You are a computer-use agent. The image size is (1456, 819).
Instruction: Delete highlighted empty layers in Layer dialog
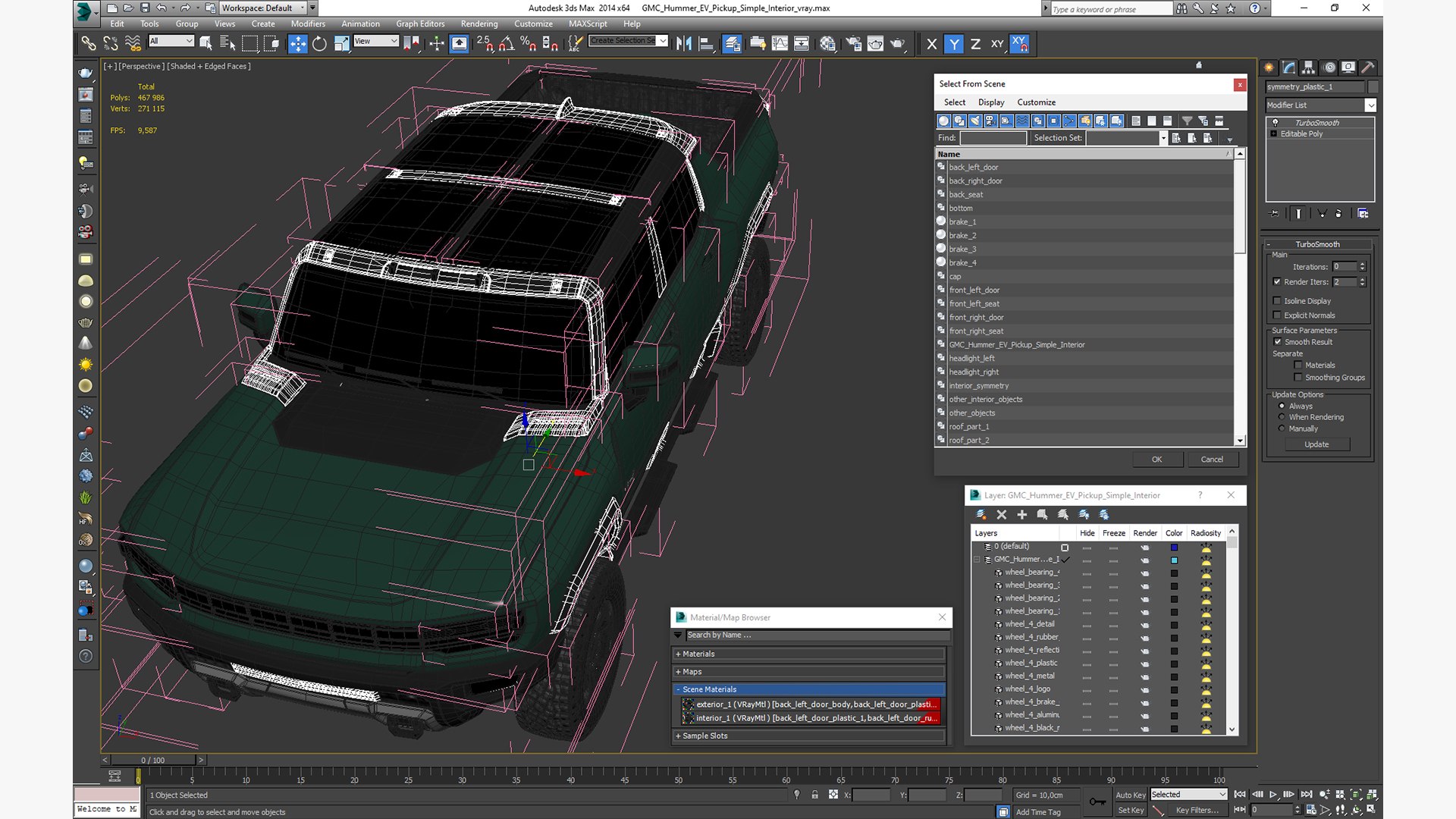point(1001,514)
